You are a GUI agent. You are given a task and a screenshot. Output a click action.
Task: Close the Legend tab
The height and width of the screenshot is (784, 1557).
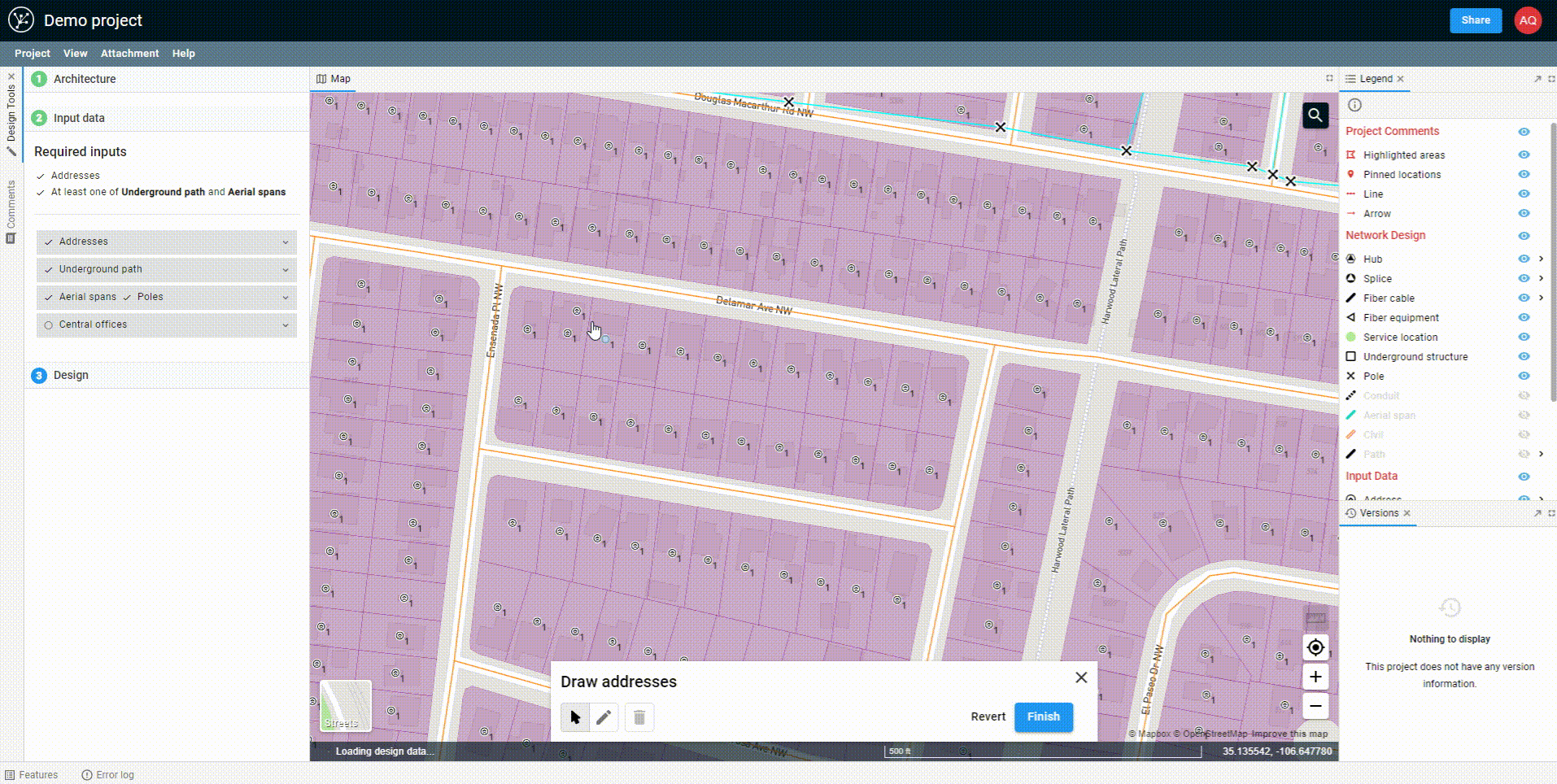coord(1401,79)
